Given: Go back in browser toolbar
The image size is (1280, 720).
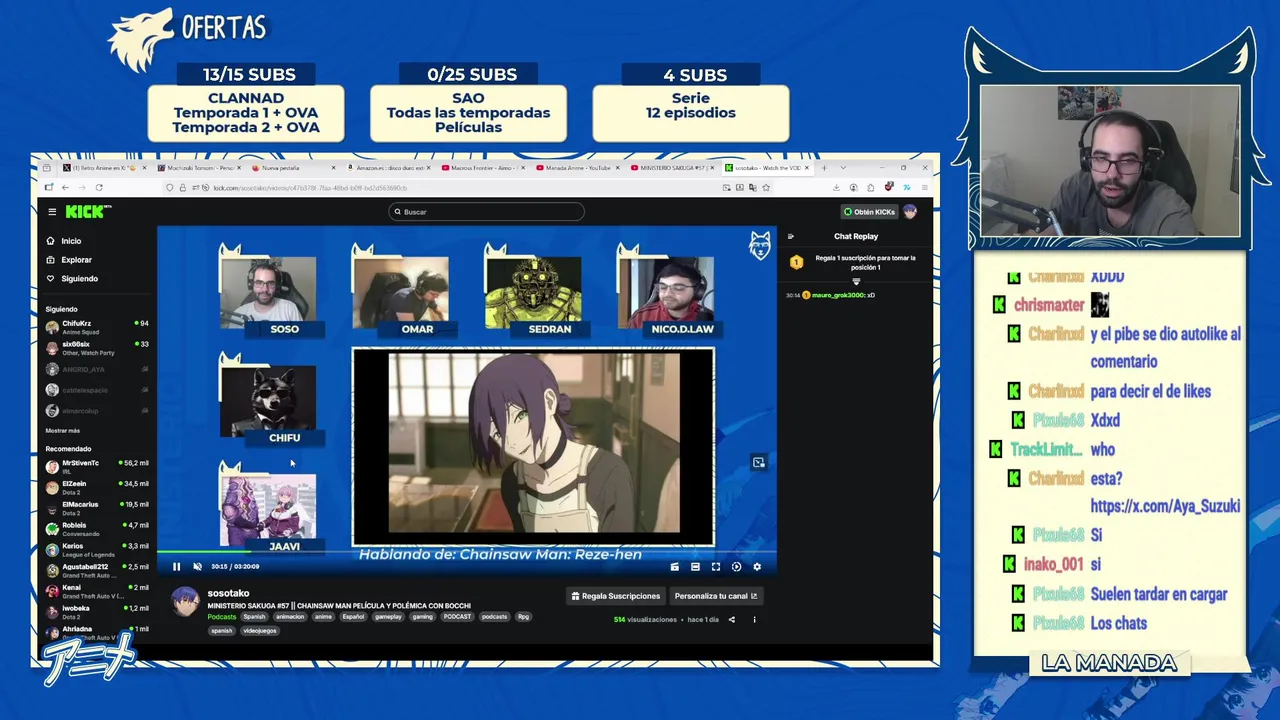Looking at the screenshot, I should click(65, 188).
